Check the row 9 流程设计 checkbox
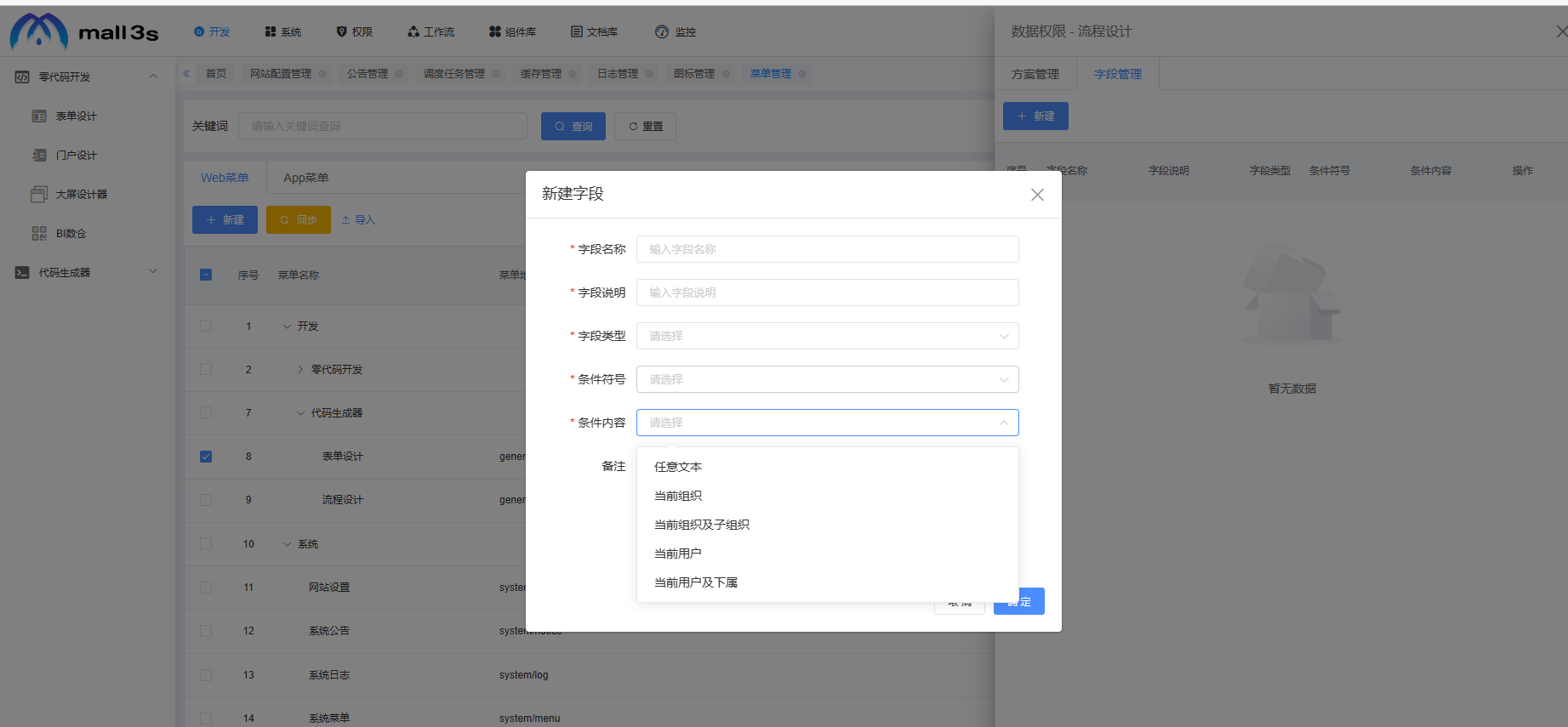Image resolution: width=1568 pixels, height=727 pixels. point(206,500)
